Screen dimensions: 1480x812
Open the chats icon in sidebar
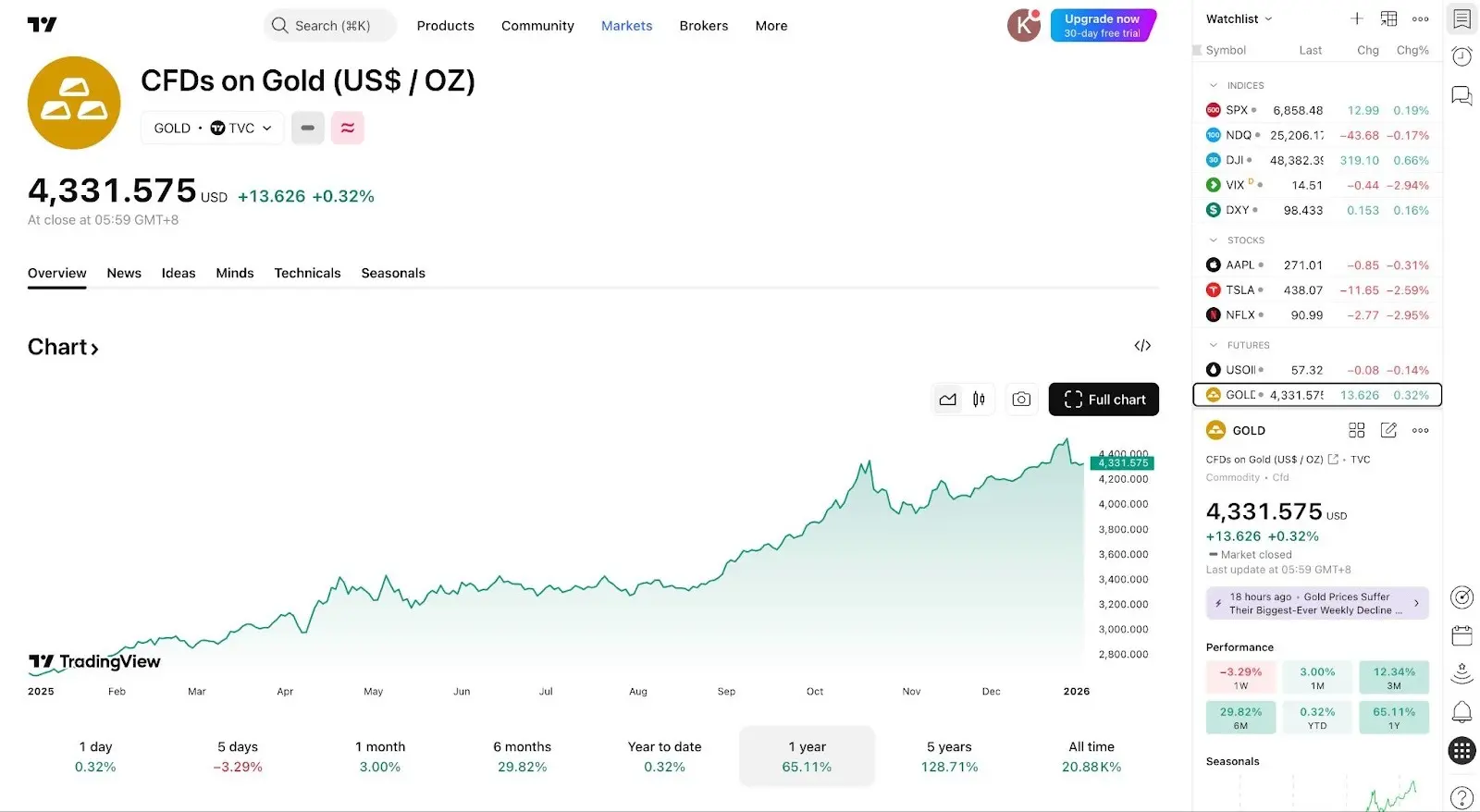pyautogui.click(x=1461, y=95)
